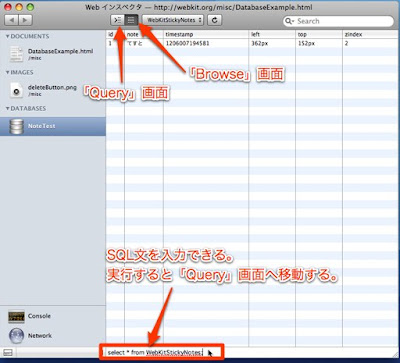This screenshot has height=363, width=400.
Task: Click the timestamp column header
Action: tap(206, 34)
